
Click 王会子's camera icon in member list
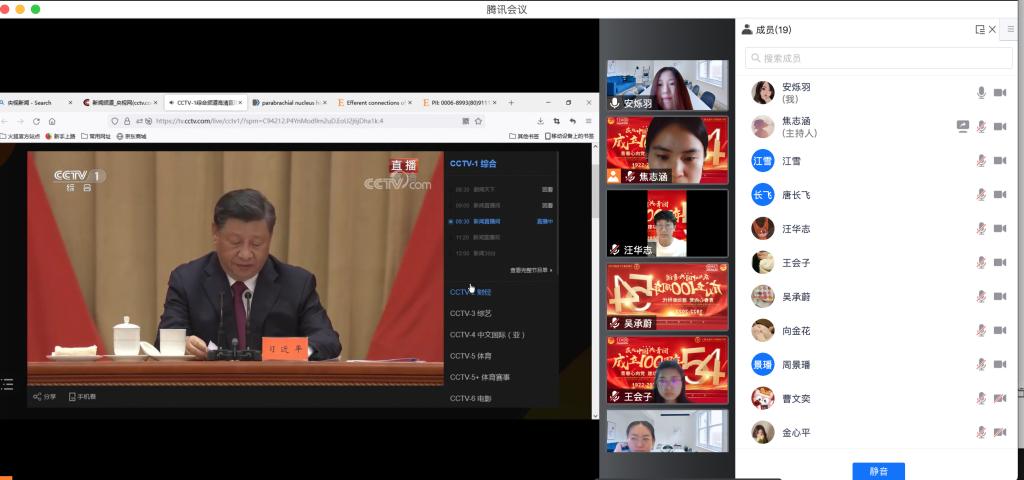[x=1000, y=263]
